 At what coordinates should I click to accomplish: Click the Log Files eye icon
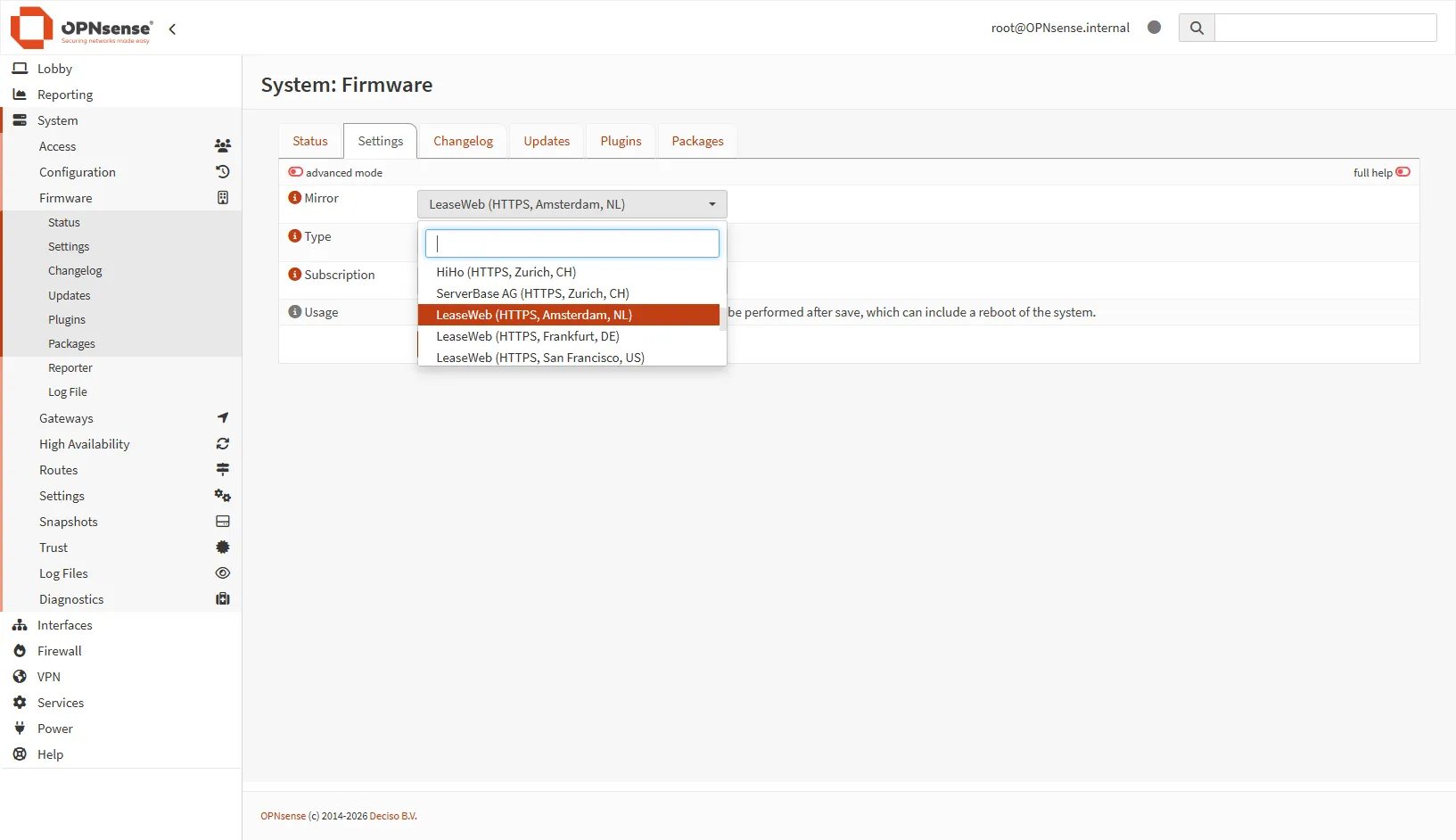[x=222, y=573]
